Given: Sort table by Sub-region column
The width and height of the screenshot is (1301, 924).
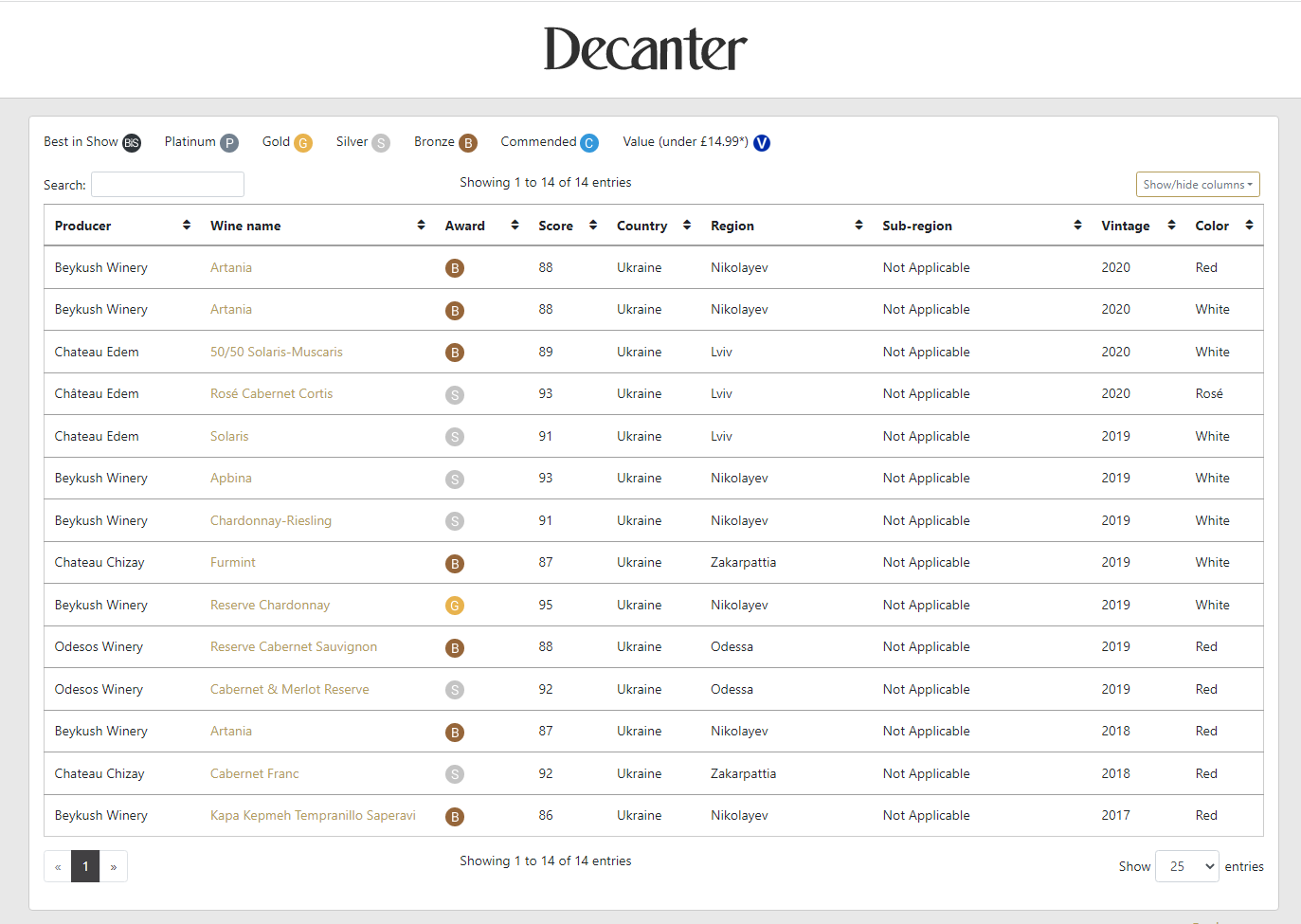Looking at the screenshot, I should 982,226.
